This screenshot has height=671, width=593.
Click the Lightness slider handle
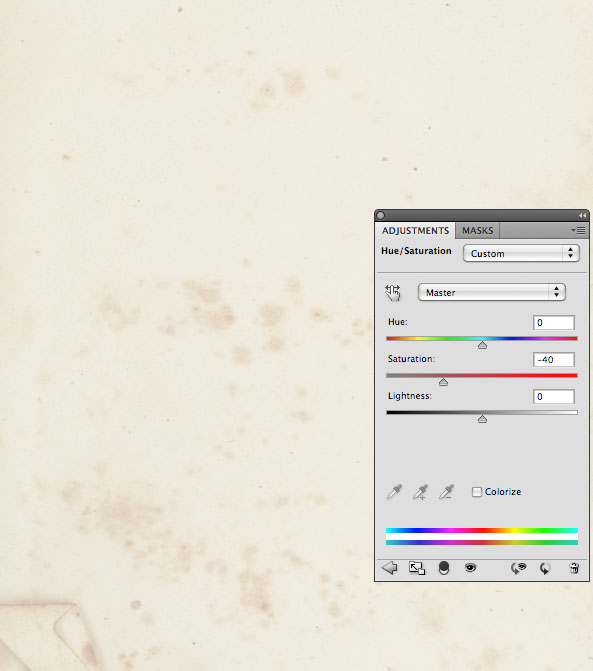click(x=482, y=419)
